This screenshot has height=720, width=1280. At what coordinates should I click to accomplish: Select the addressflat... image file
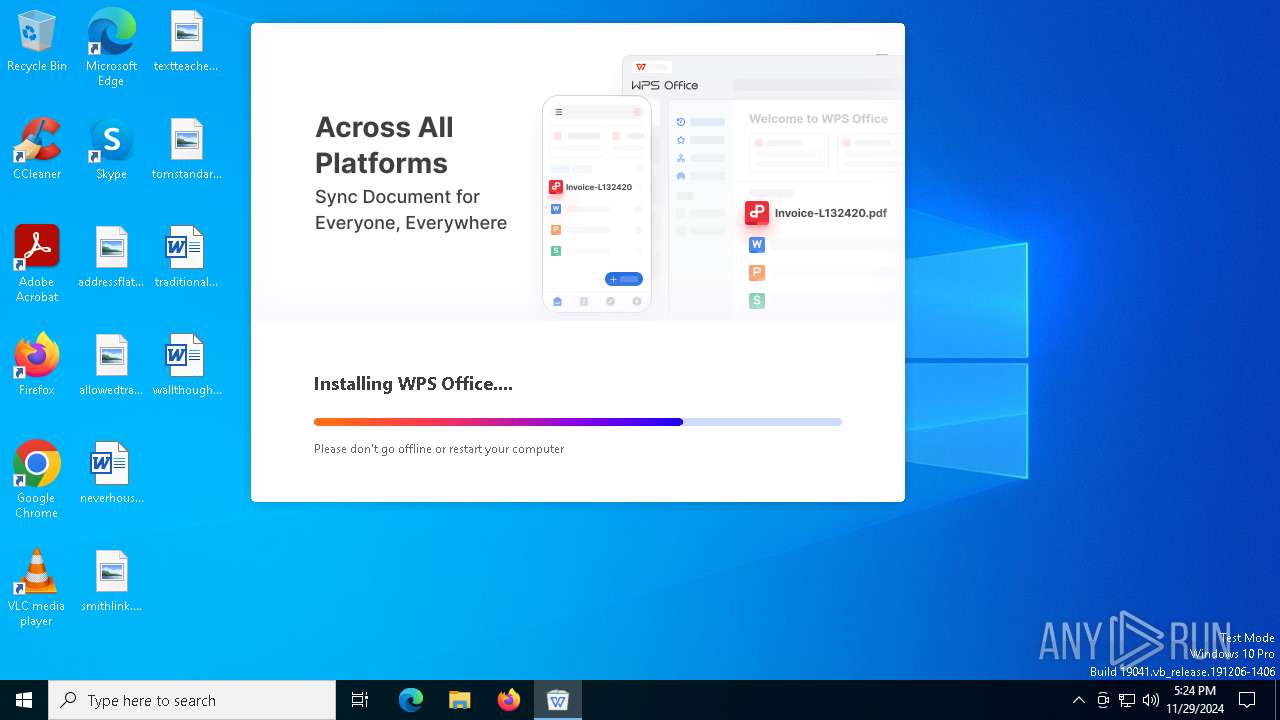click(x=111, y=257)
